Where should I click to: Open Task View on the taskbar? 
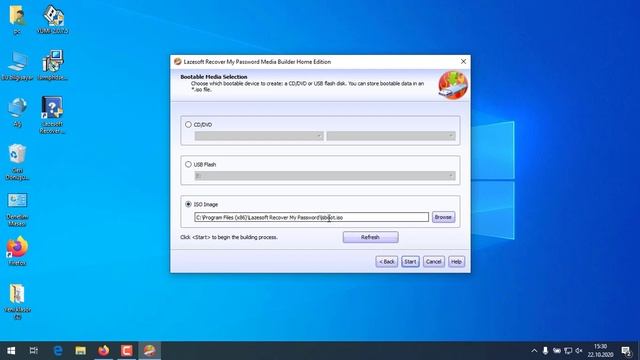coord(34,351)
